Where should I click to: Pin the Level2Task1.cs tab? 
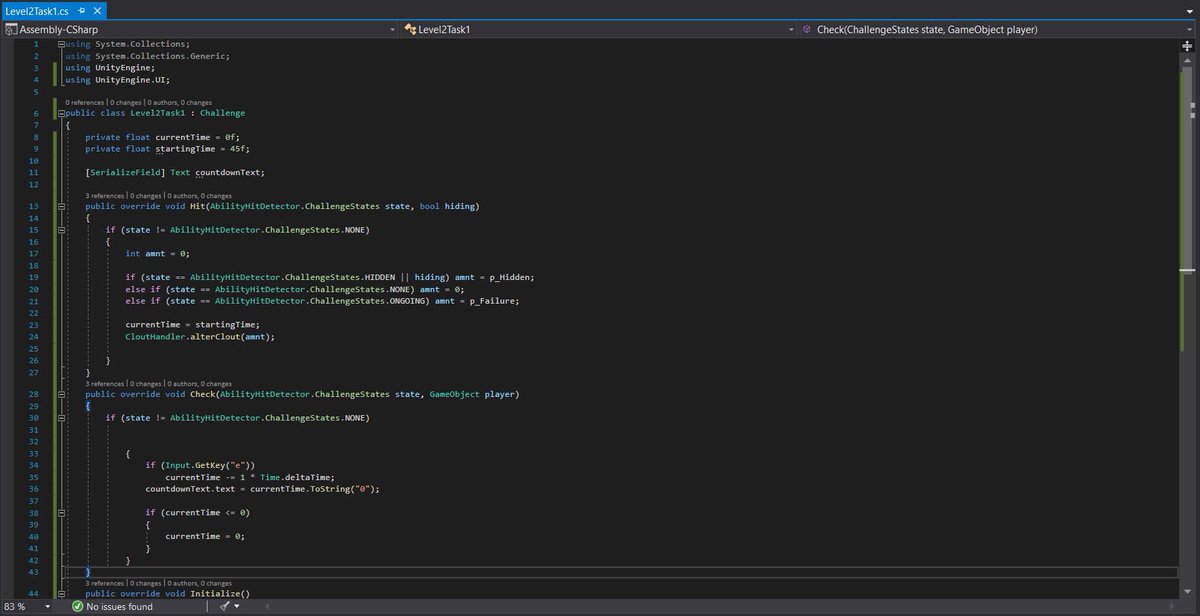coord(81,9)
